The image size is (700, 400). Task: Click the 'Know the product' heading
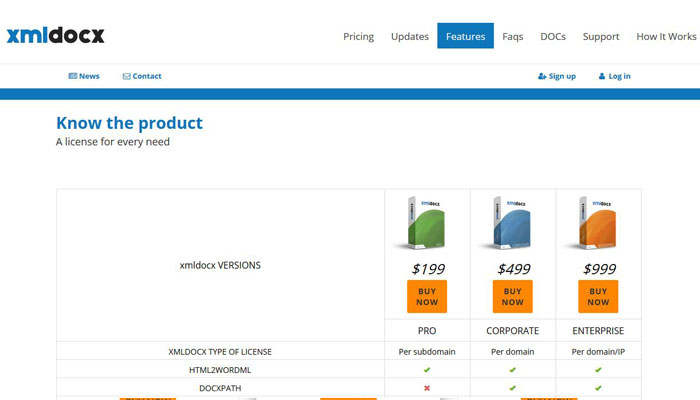coord(129,123)
